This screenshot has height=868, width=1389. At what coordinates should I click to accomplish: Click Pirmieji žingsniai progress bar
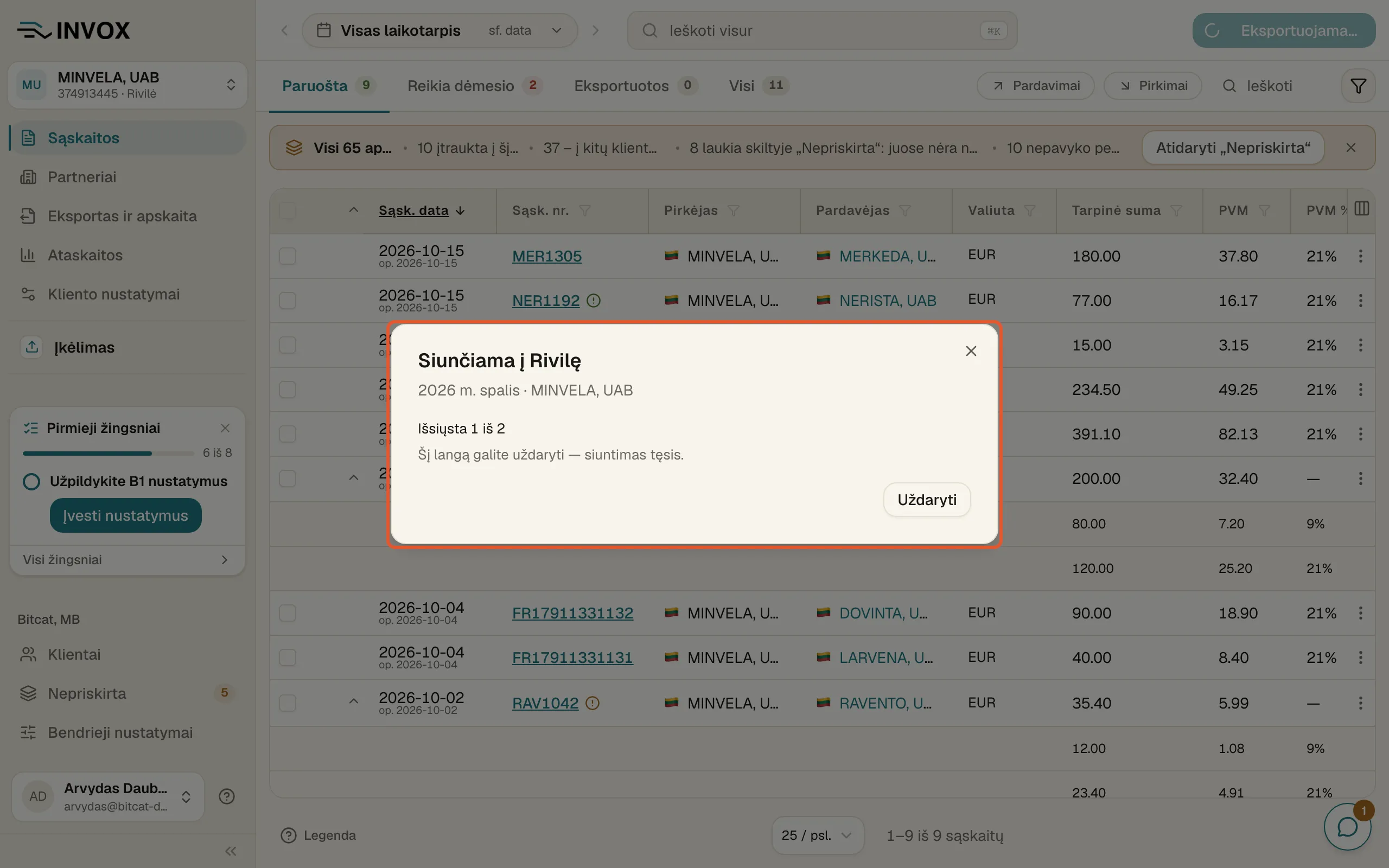tap(109, 454)
